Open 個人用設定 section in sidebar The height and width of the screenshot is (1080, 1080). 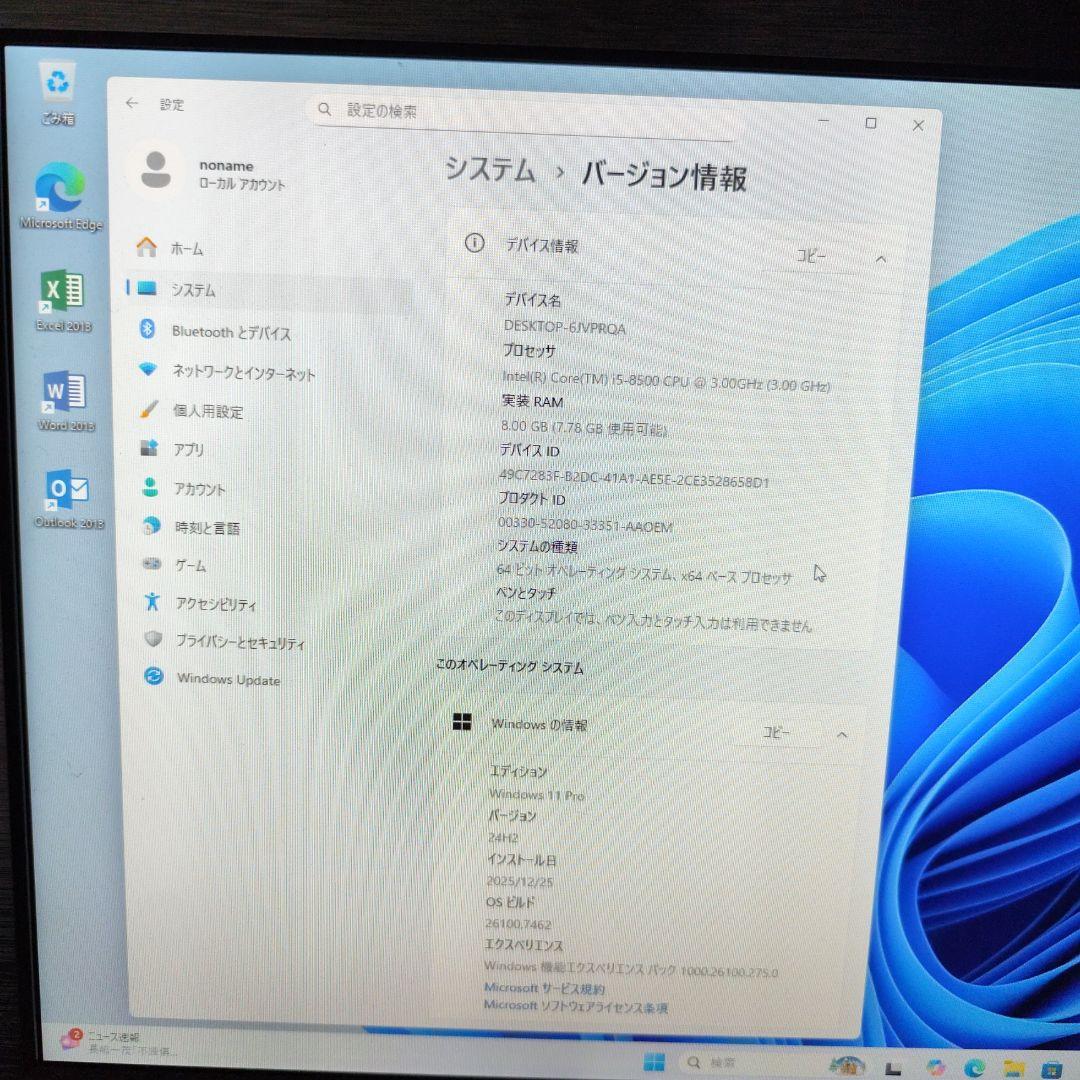210,411
